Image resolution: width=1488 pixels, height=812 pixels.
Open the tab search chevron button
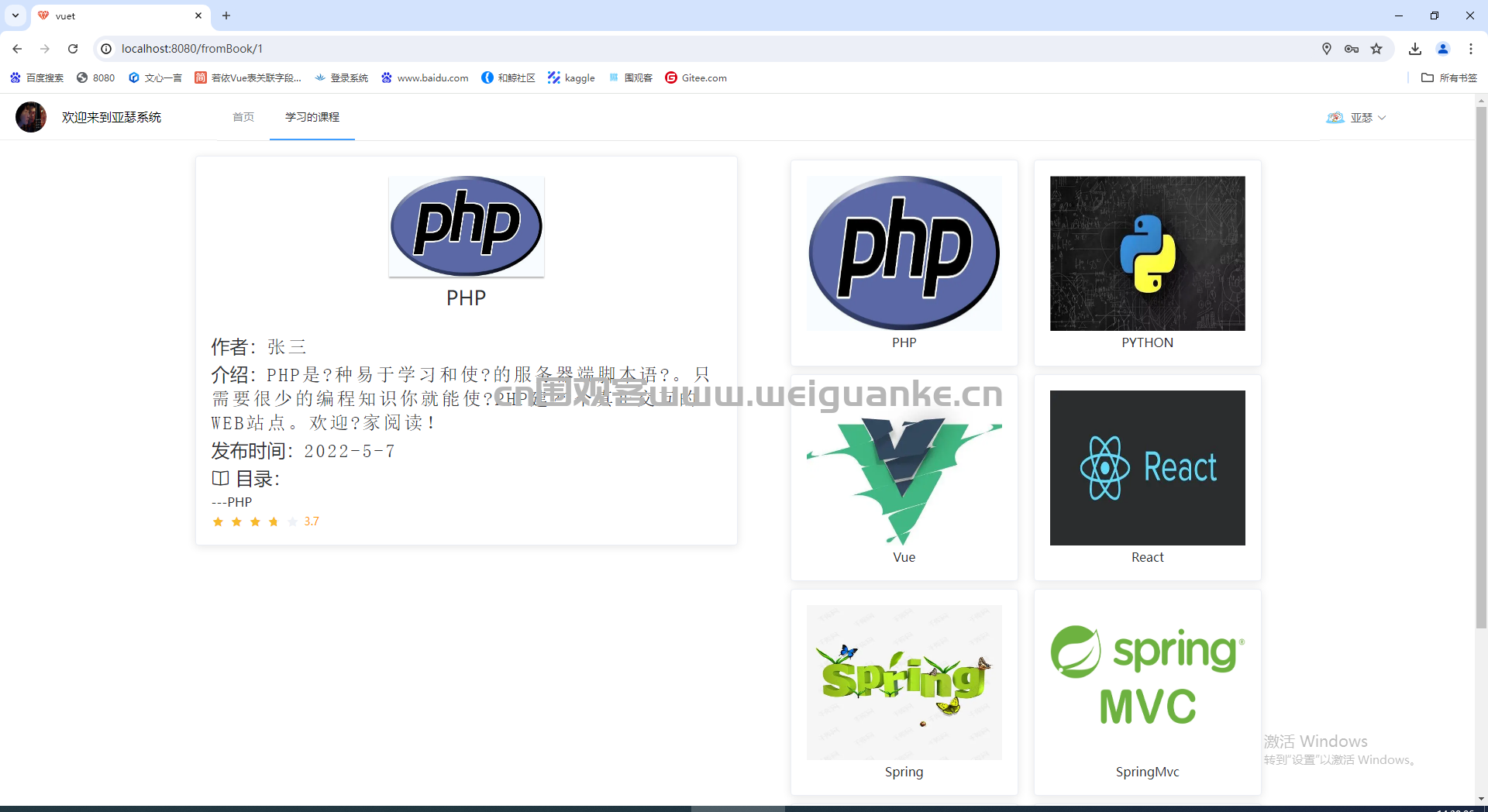[x=15, y=15]
